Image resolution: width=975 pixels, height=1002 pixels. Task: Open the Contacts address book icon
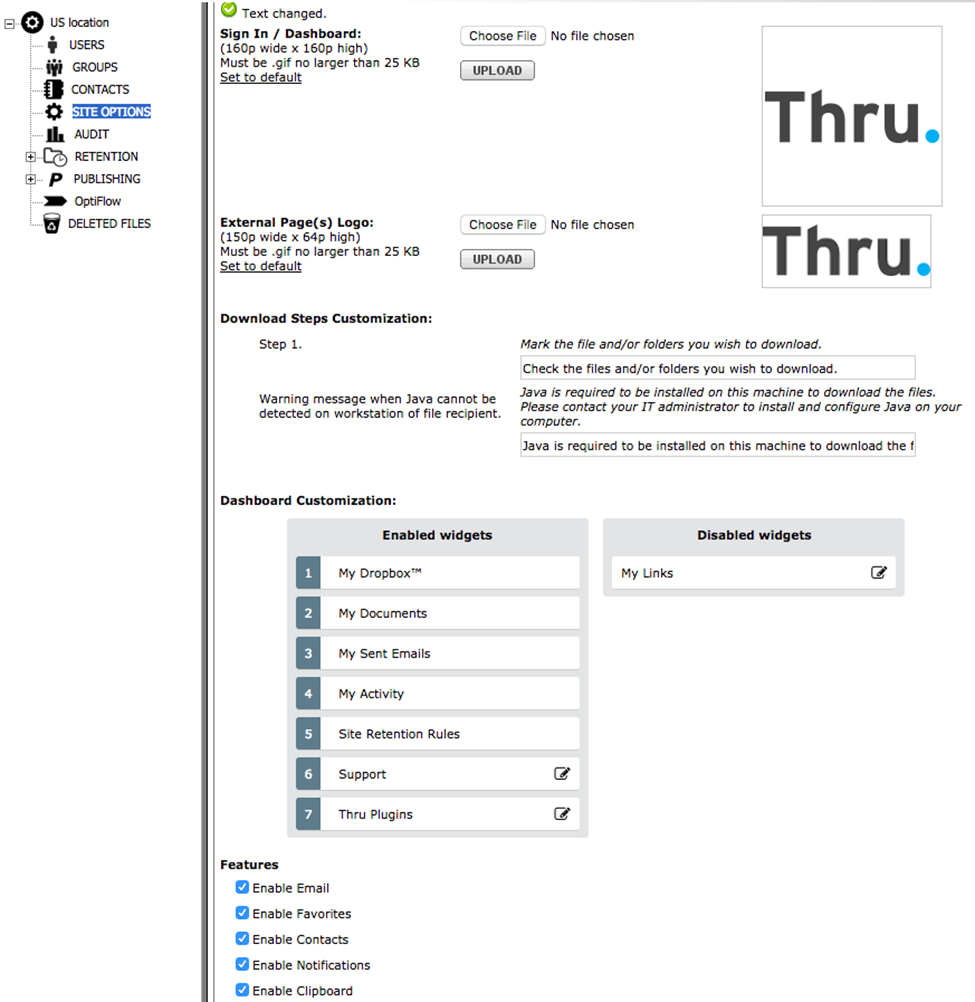tap(54, 90)
